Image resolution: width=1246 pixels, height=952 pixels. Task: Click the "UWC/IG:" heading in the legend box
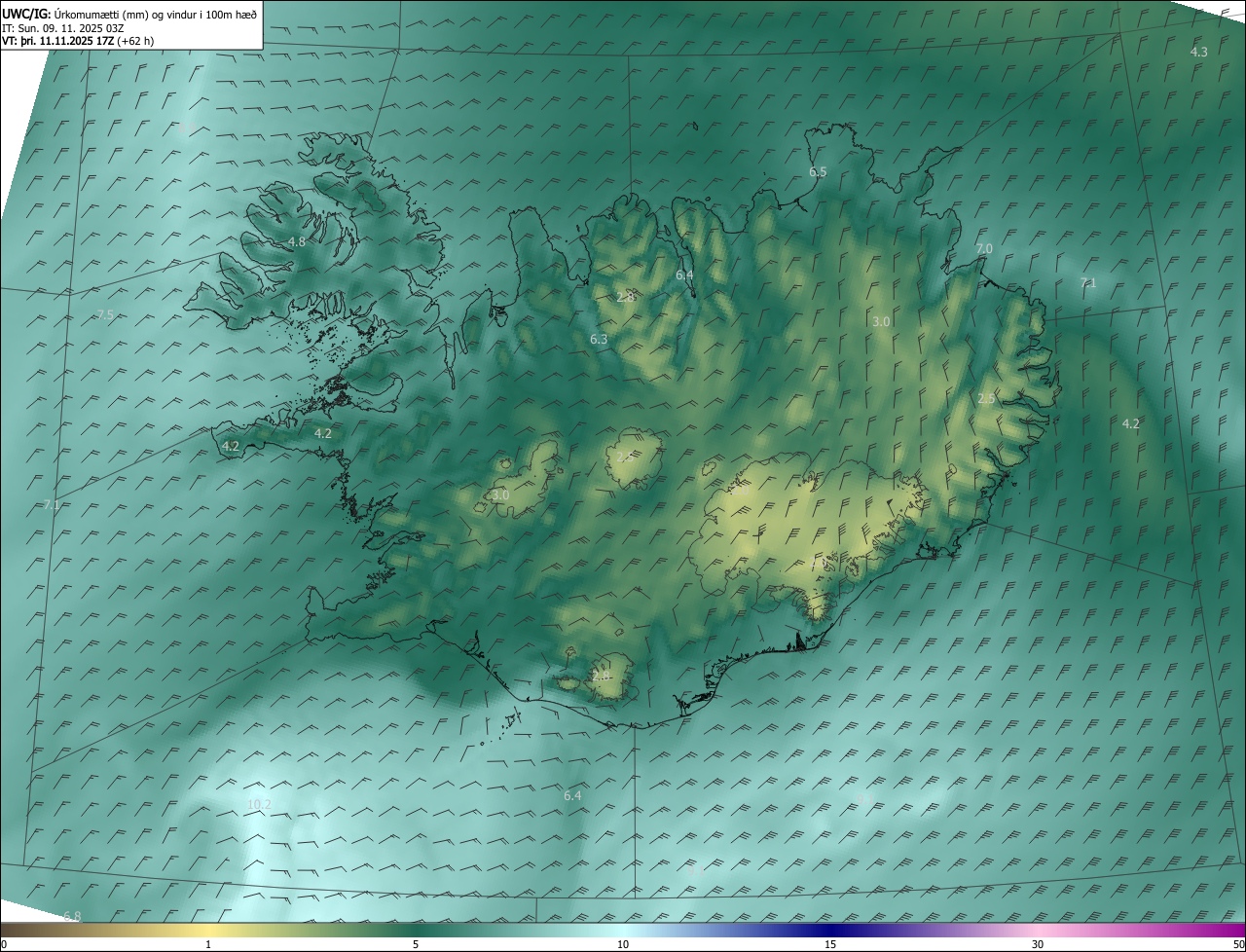(26, 15)
